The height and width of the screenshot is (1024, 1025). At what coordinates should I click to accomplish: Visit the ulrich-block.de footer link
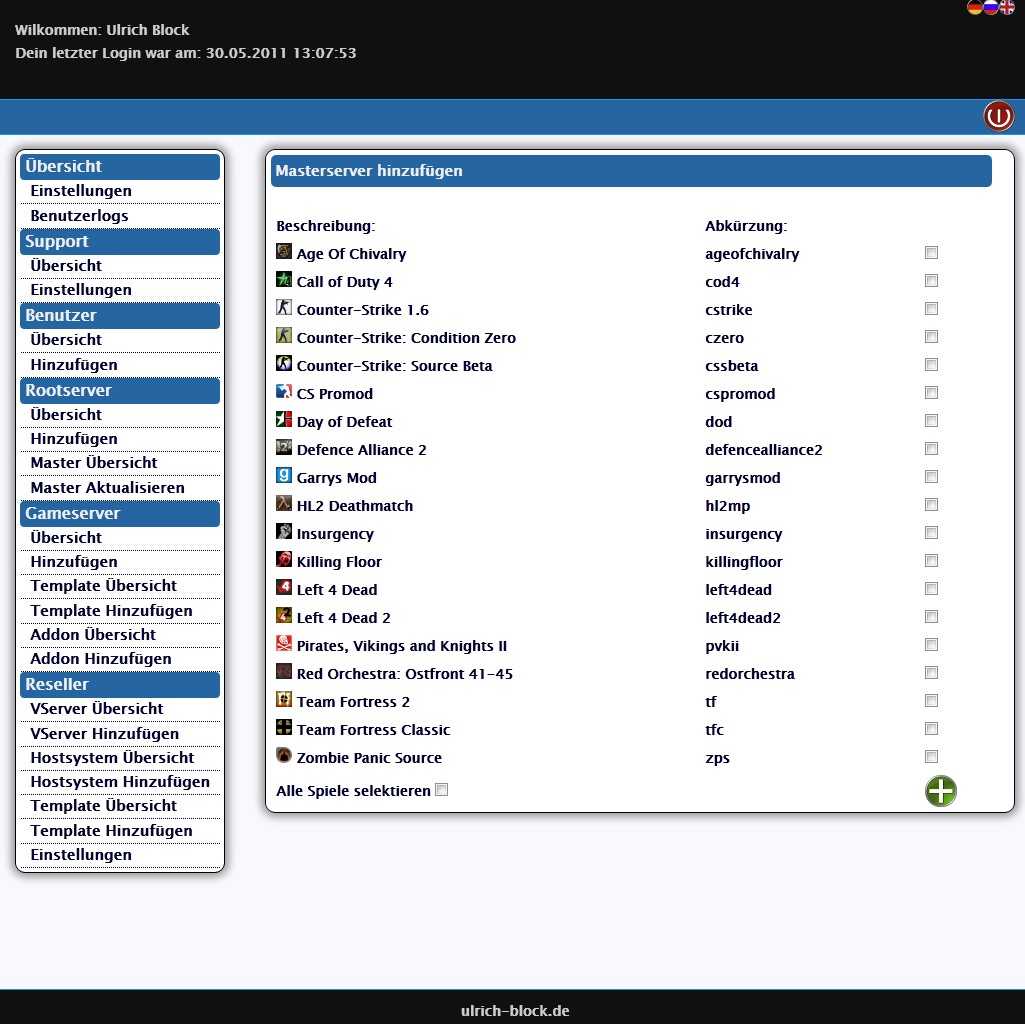click(x=515, y=1010)
